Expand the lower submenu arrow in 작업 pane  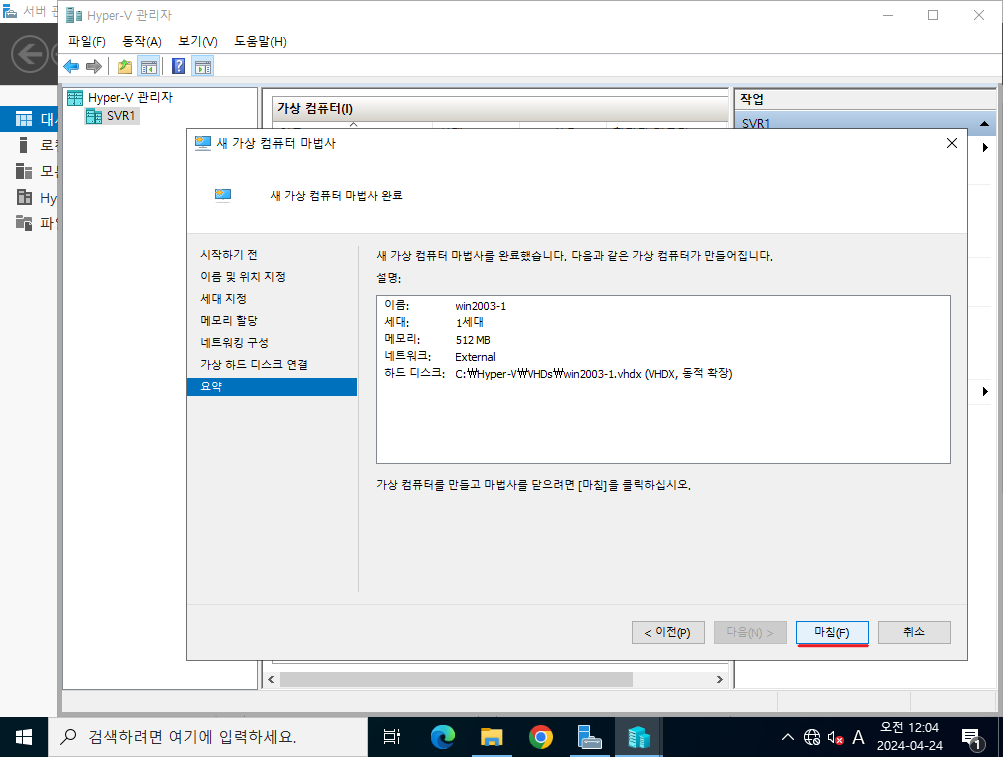pyautogui.click(x=985, y=391)
